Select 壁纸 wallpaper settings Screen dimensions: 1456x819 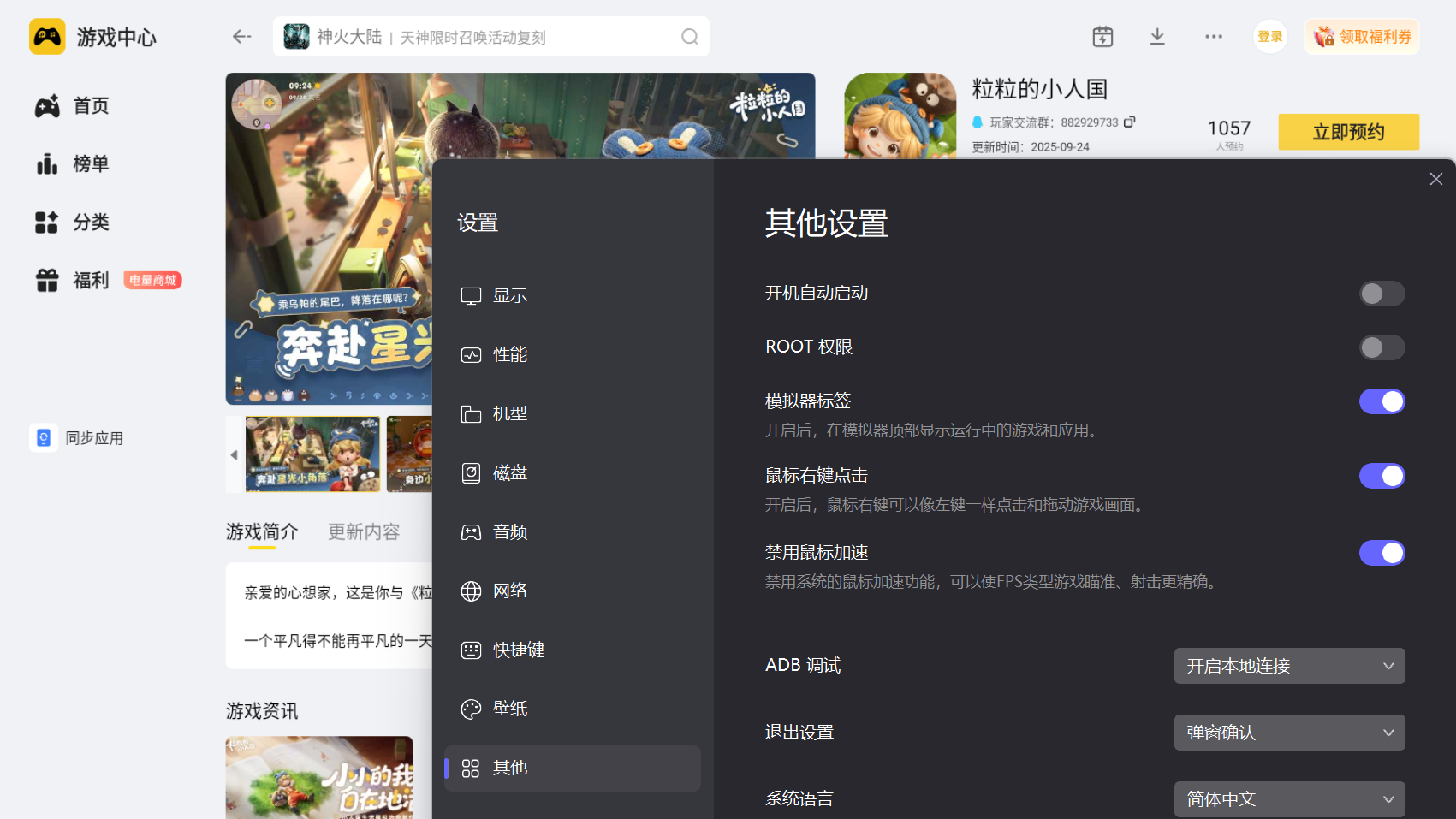pos(573,709)
